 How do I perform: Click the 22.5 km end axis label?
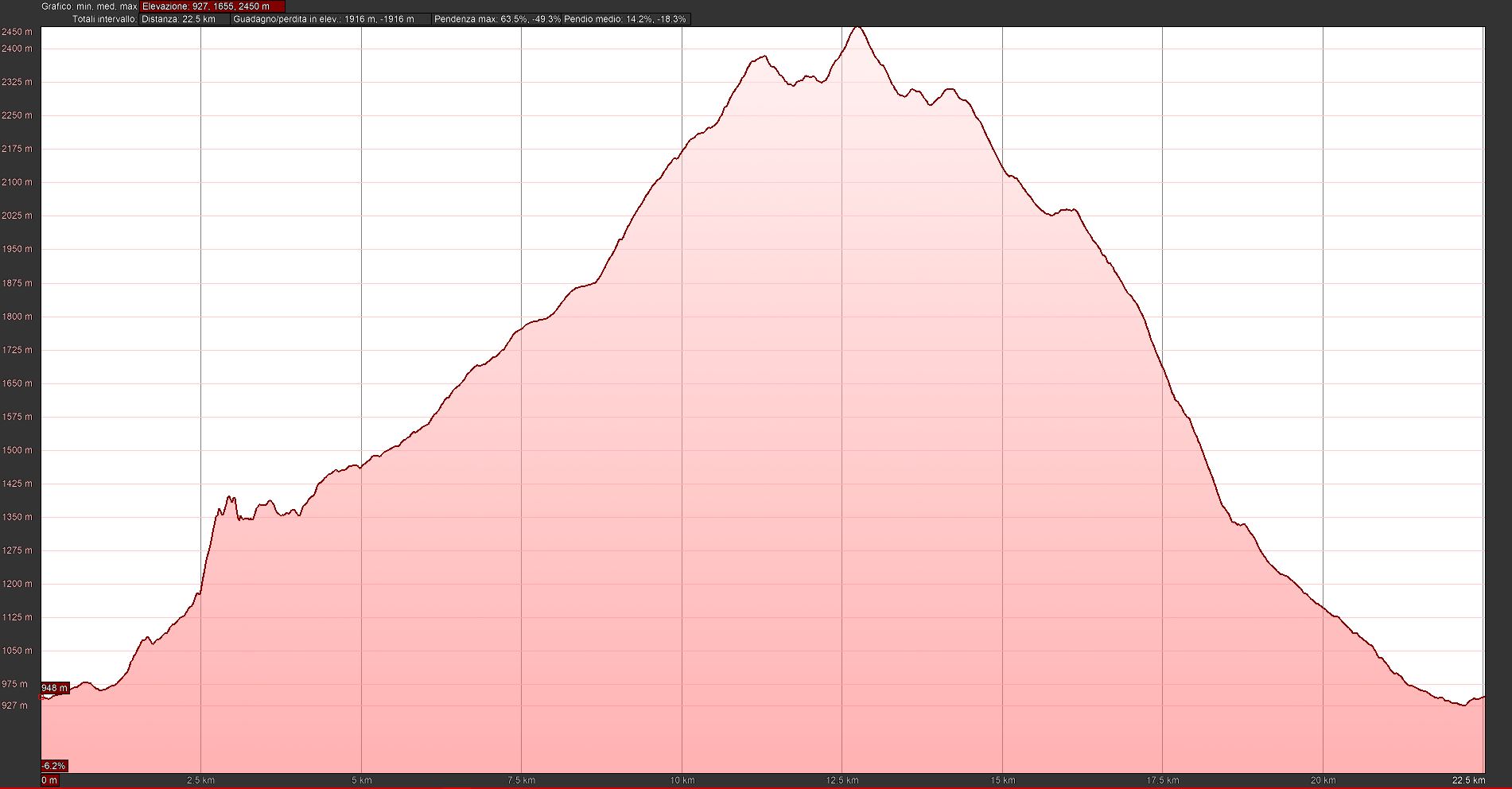coord(1467,780)
